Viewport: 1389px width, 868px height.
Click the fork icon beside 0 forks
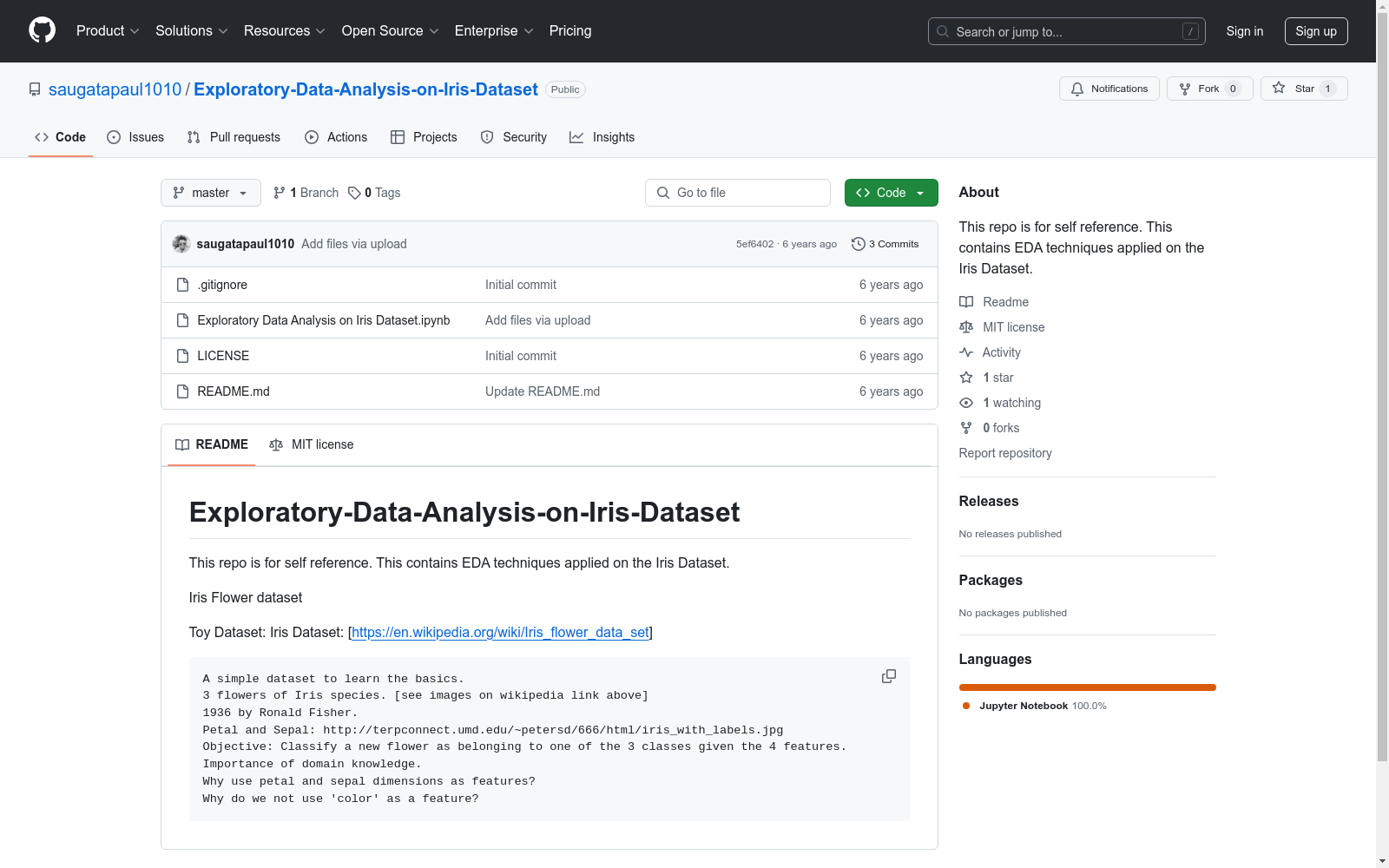pyautogui.click(x=966, y=428)
